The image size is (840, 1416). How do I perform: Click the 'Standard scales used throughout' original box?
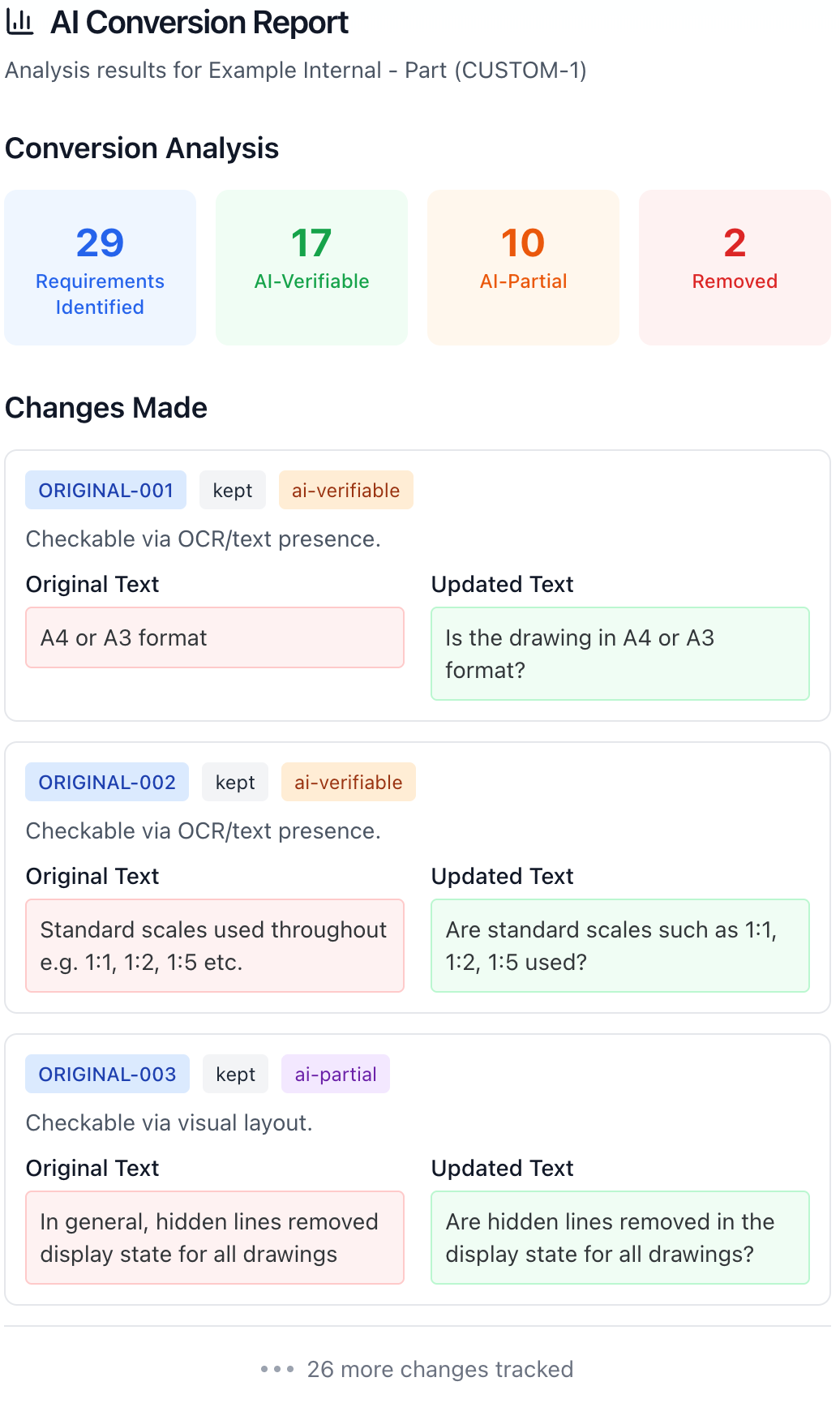[x=215, y=946]
